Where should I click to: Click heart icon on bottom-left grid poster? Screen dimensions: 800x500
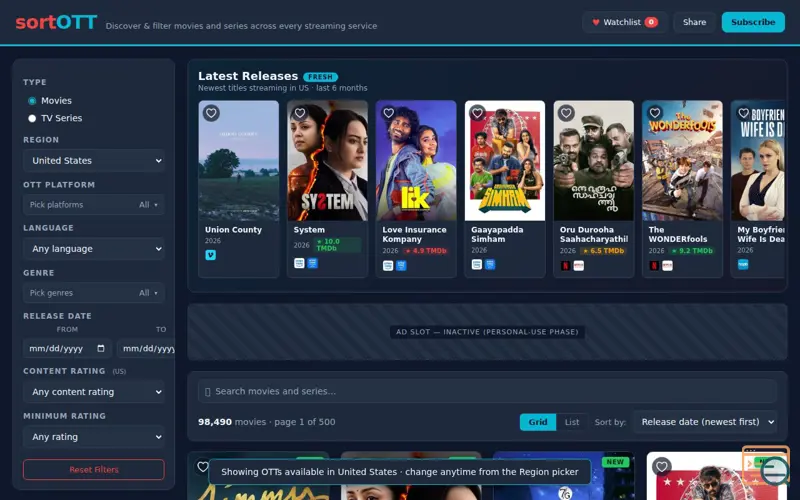(203, 466)
